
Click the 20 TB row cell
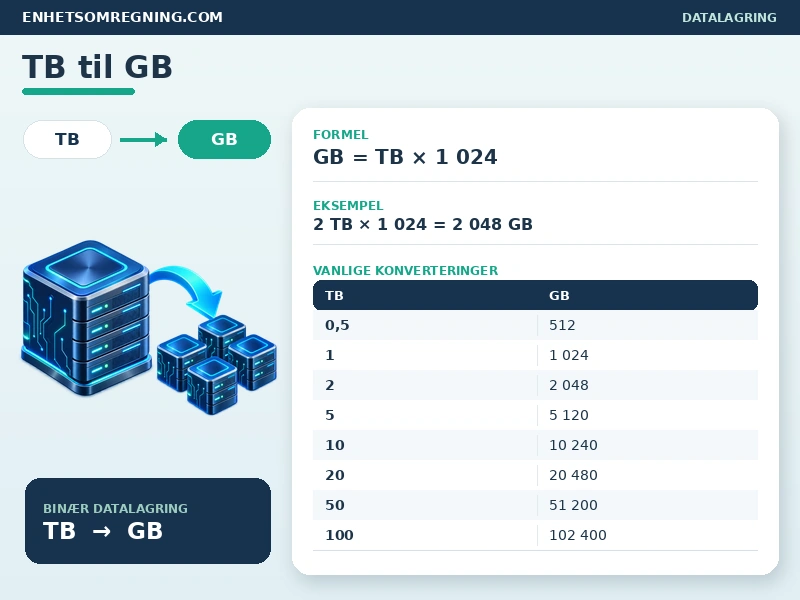(335, 475)
